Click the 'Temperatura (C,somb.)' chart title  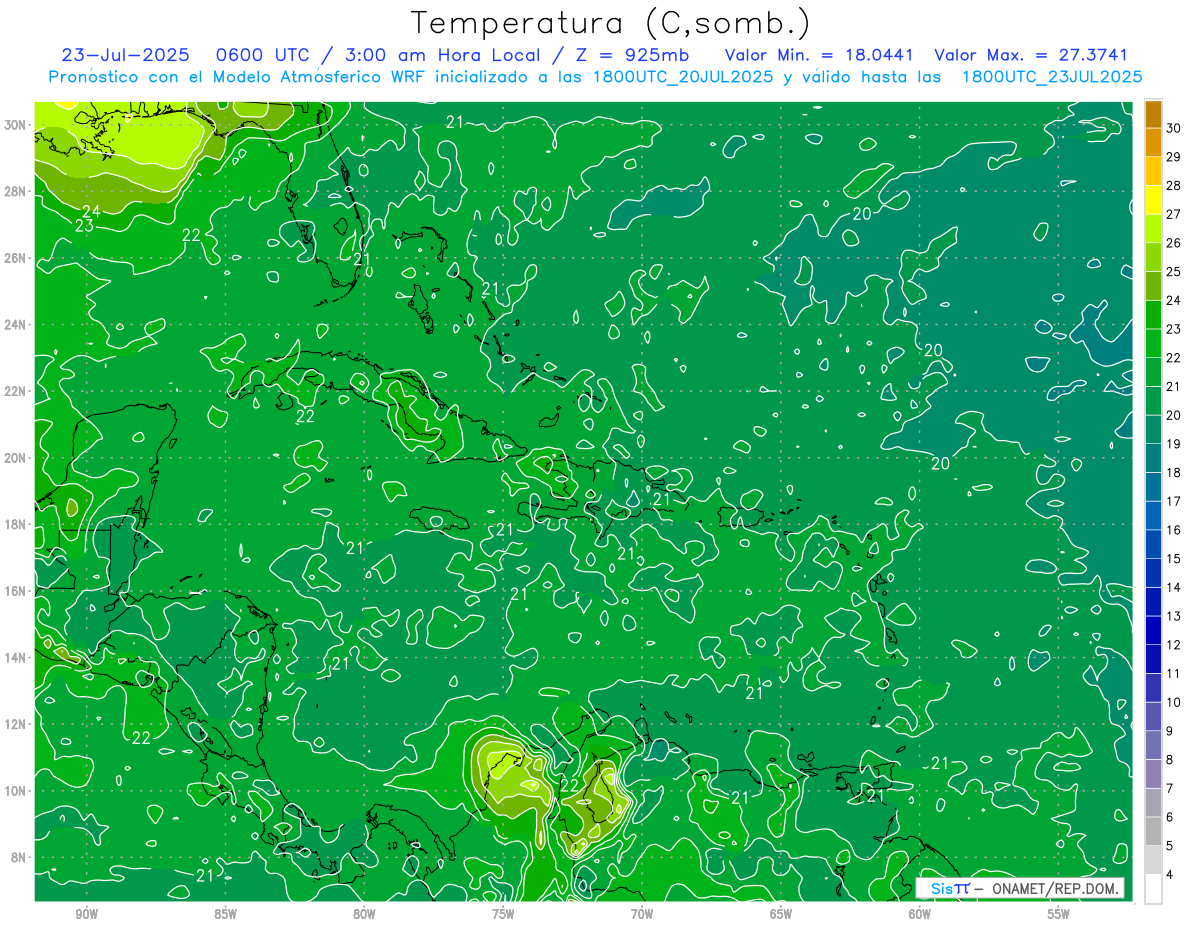click(x=610, y=22)
